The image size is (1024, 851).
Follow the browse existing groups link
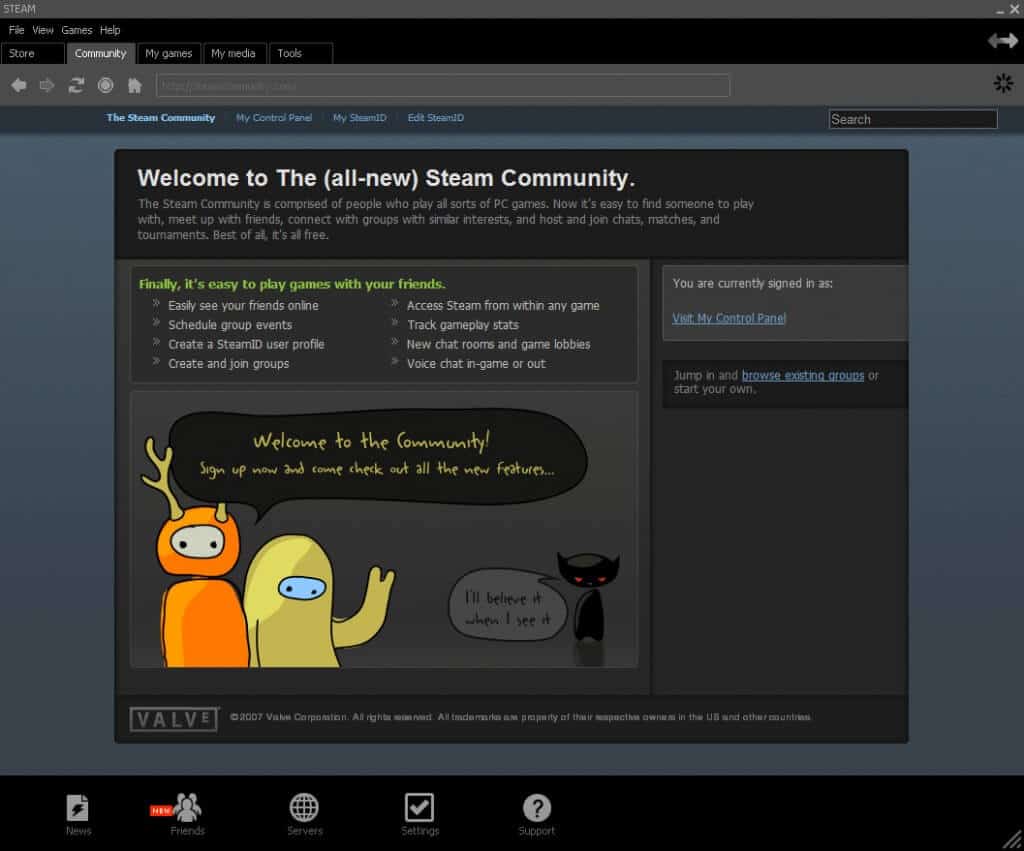tap(803, 376)
